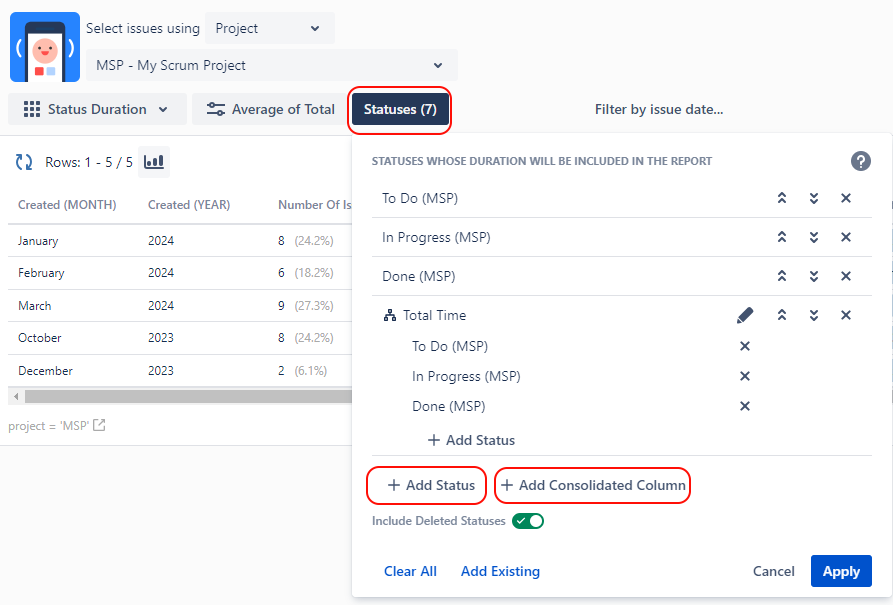893x605 pixels.
Task: Remove Done (MSP) from Total Time
Action: coord(744,406)
